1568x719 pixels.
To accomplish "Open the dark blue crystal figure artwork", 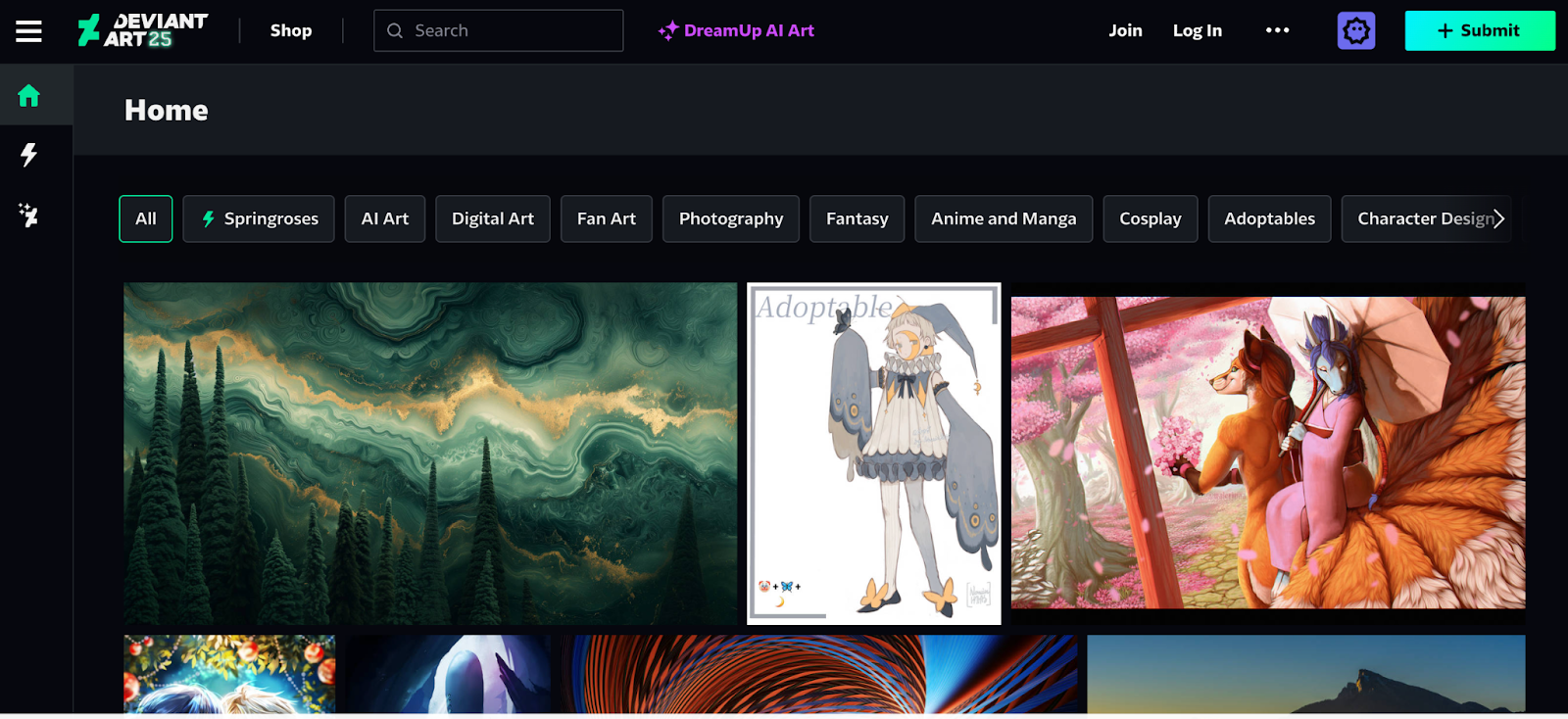I will (448, 674).
